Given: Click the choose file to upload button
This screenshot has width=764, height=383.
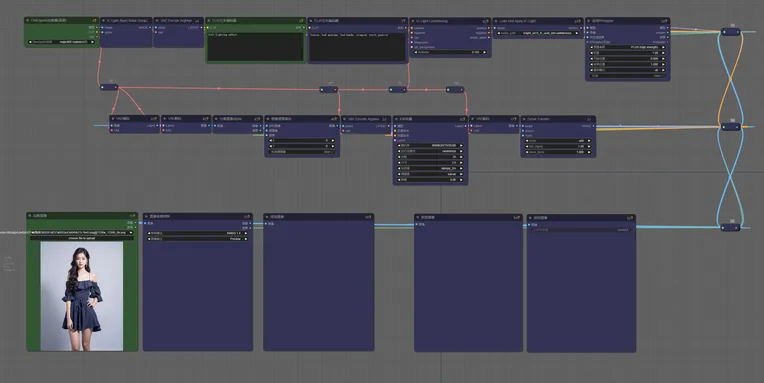Looking at the screenshot, I should (x=82, y=238).
